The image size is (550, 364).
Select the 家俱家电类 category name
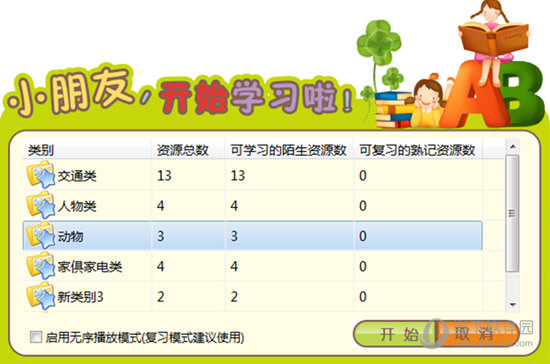click(90, 267)
